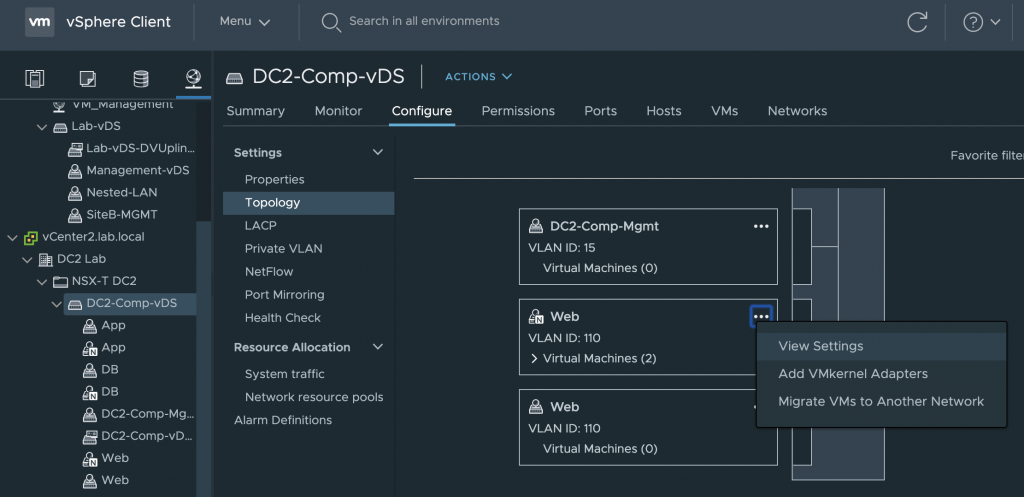Expand Virtual Machines (2) under Web
The height and width of the screenshot is (497, 1024).
pyautogui.click(x=534, y=359)
